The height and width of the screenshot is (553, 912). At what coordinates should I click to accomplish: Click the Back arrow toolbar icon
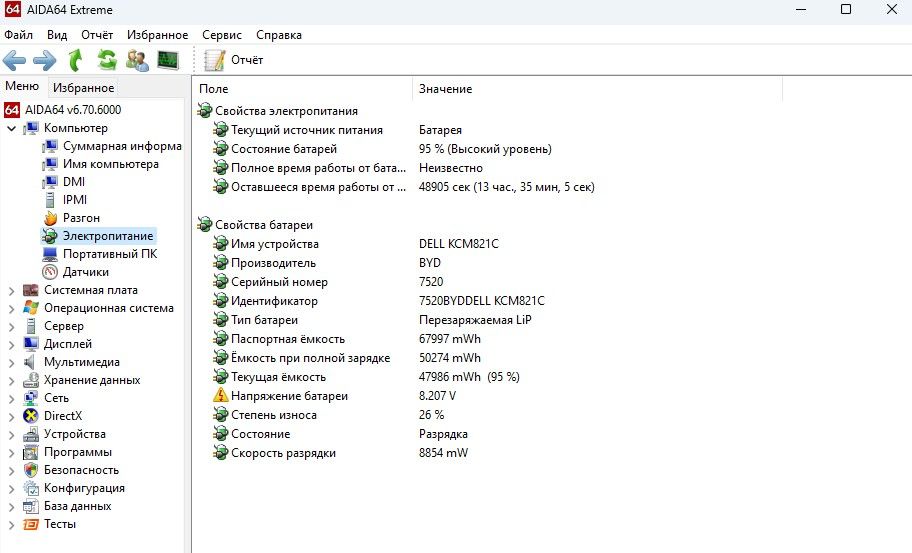(15, 60)
